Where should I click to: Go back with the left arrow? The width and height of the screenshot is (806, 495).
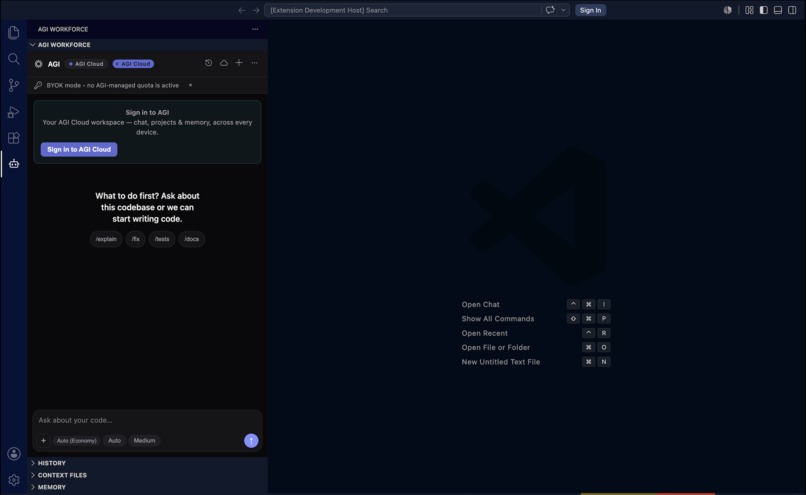click(x=242, y=10)
